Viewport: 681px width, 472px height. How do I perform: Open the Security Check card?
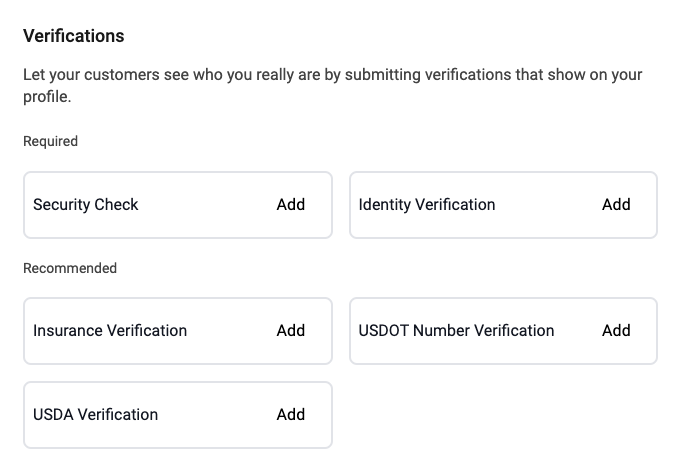pyautogui.click(x=178, y=205)
